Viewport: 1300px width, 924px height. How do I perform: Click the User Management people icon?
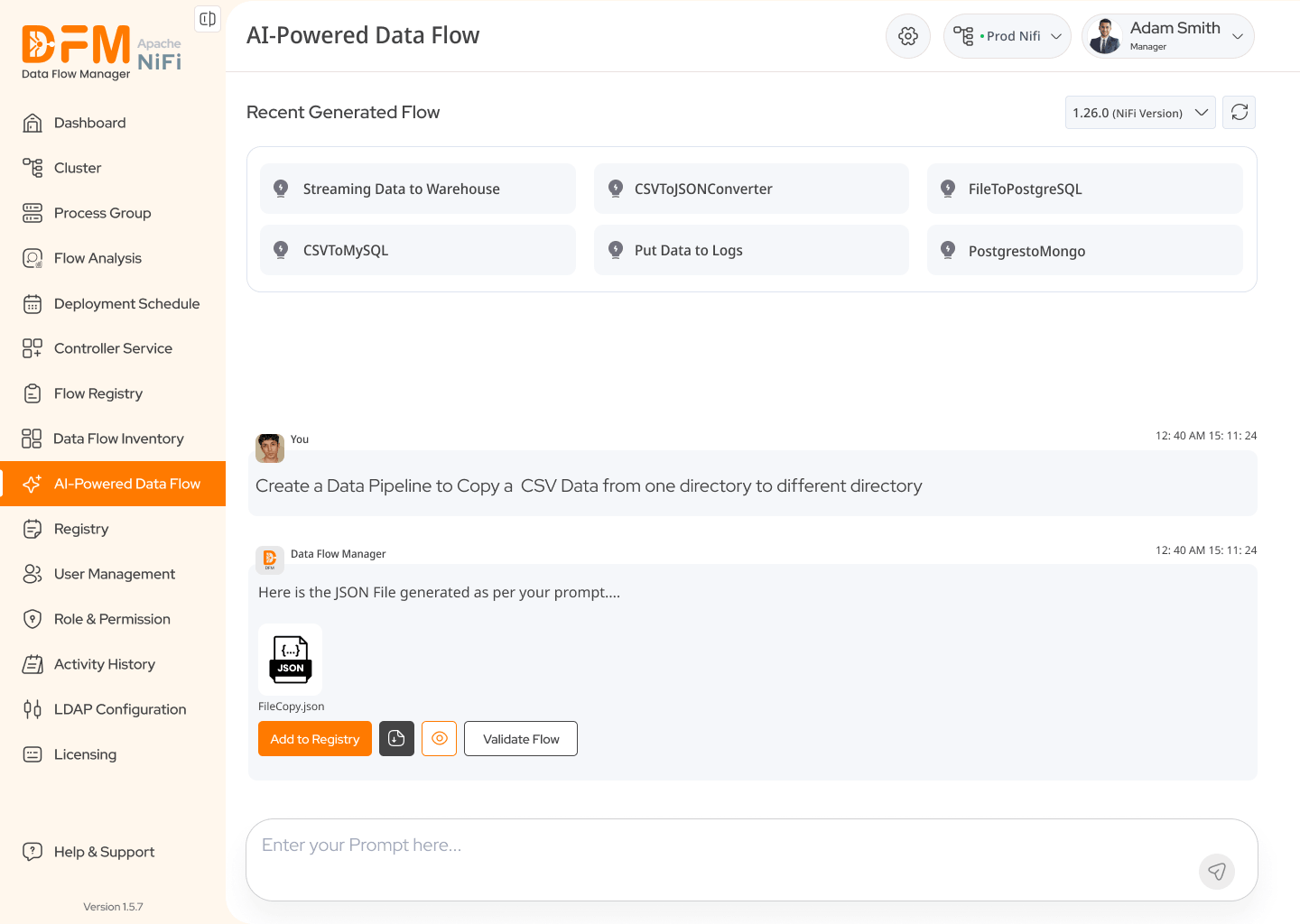coord(32,574)
